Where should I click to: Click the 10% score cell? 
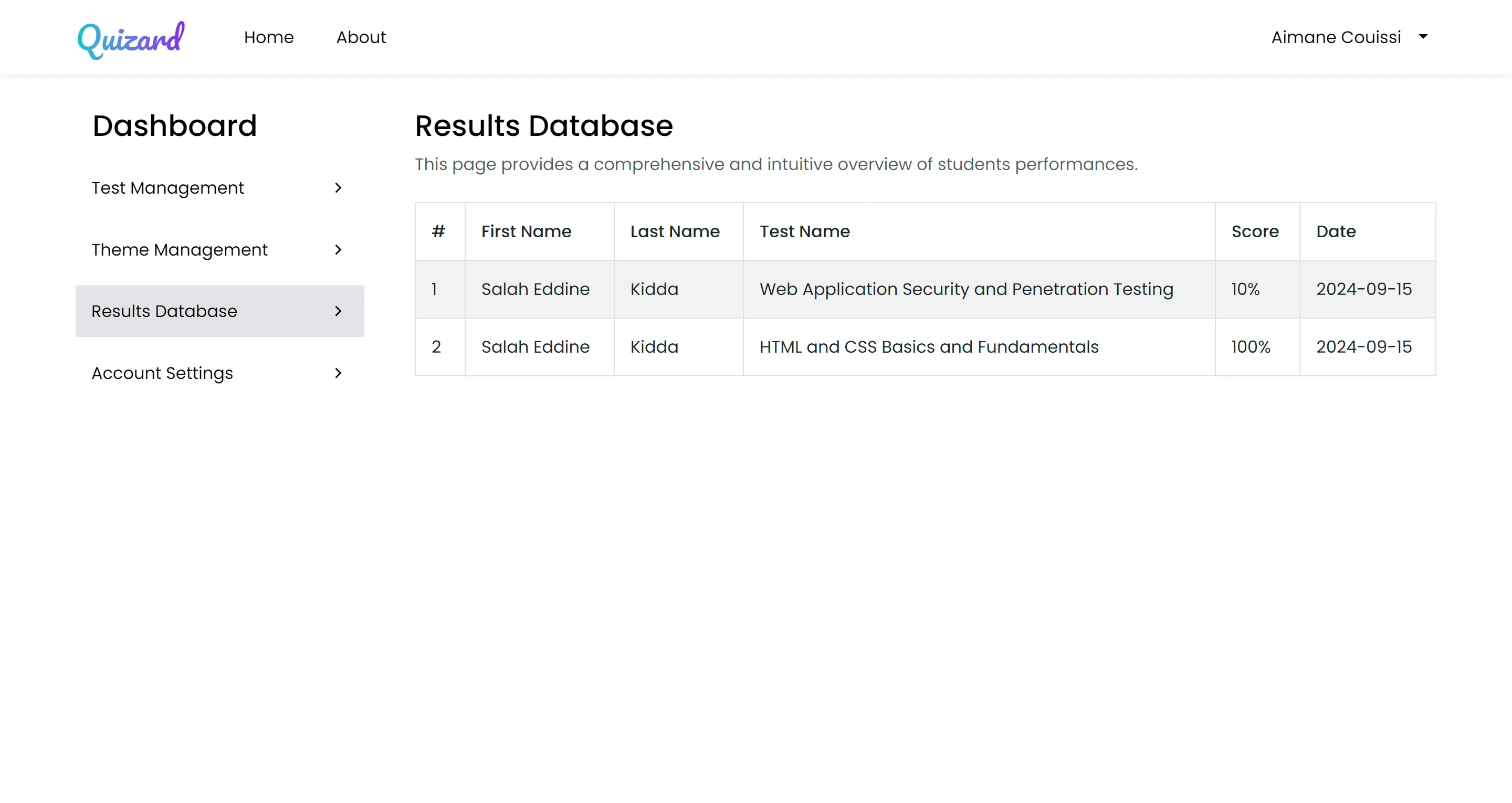coord(1257,289)
